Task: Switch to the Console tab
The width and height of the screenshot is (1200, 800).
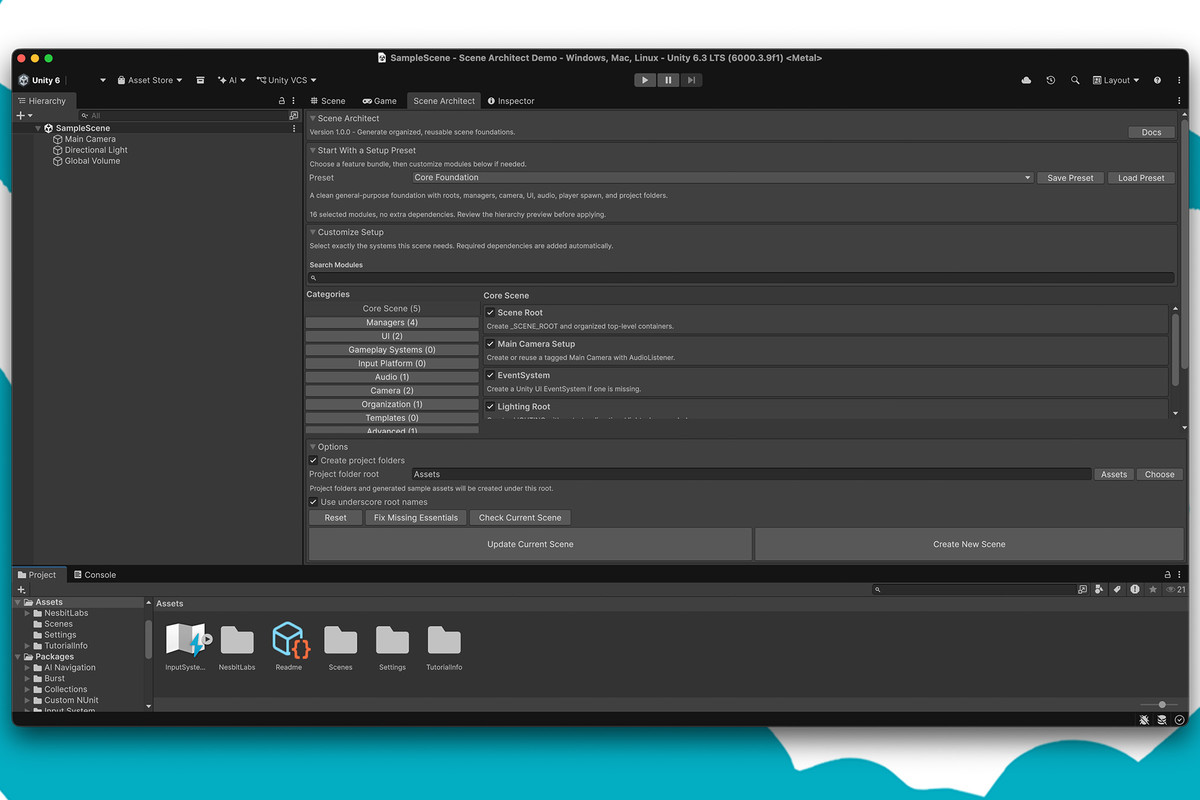Action: click(x=94, y=575)
